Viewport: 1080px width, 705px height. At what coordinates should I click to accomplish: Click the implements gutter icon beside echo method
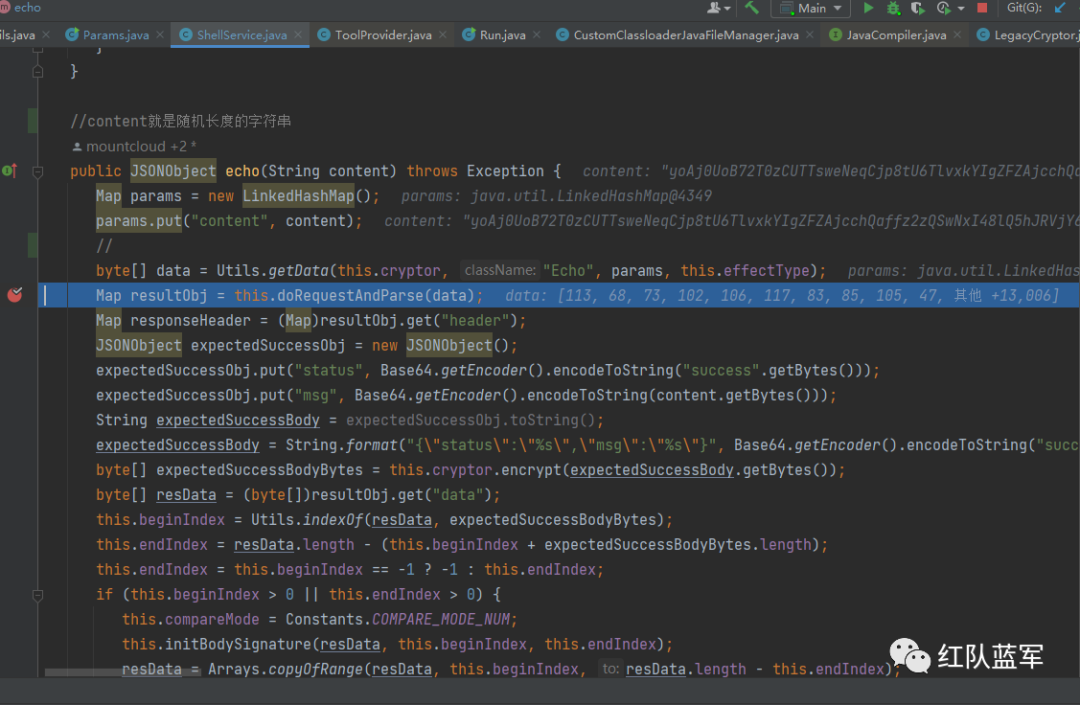pos(10,170)
